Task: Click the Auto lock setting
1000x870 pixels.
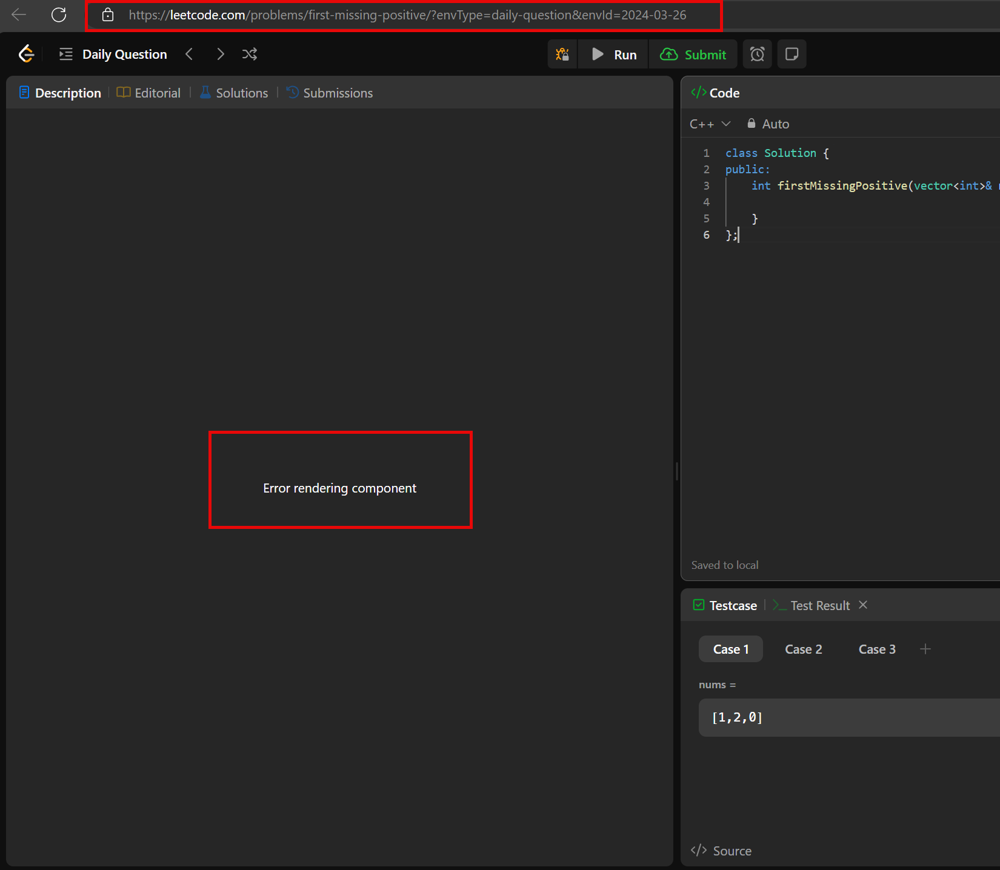Action: 767,124
